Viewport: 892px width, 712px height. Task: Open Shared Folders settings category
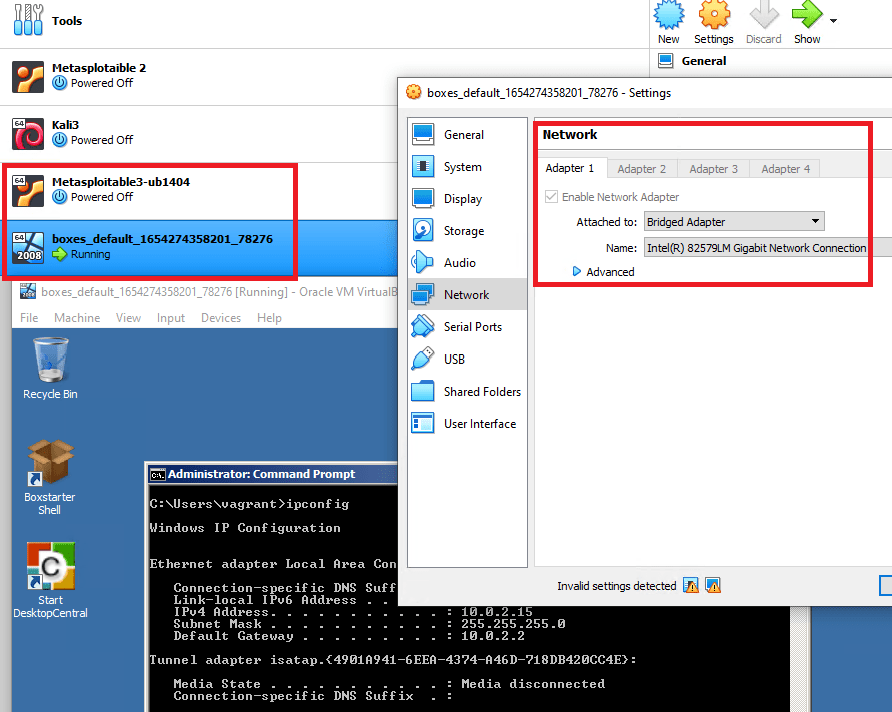[468, 391]
